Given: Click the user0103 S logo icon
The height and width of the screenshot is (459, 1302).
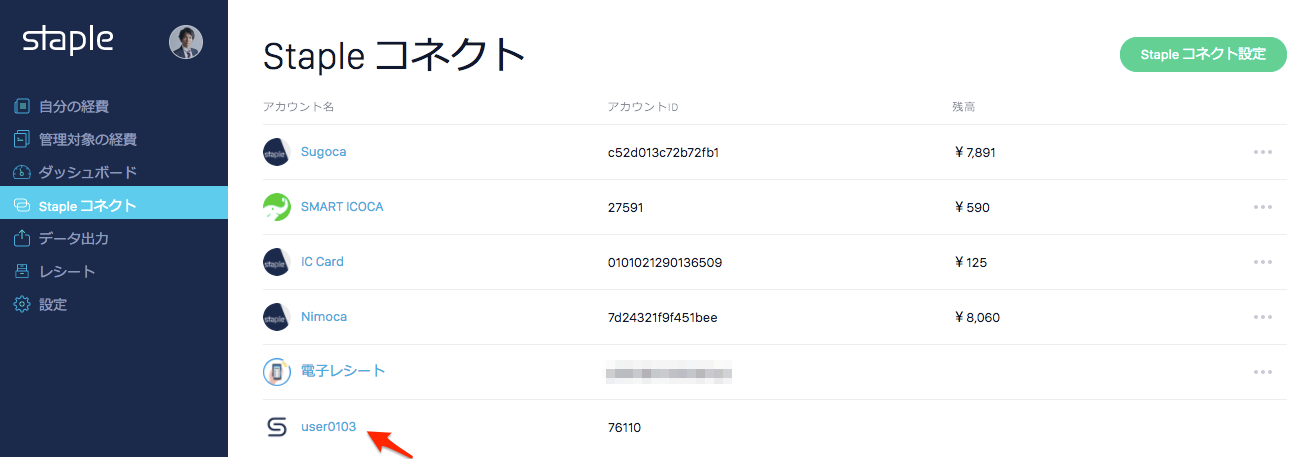Looking at the screenshot, I should point(276,427).
